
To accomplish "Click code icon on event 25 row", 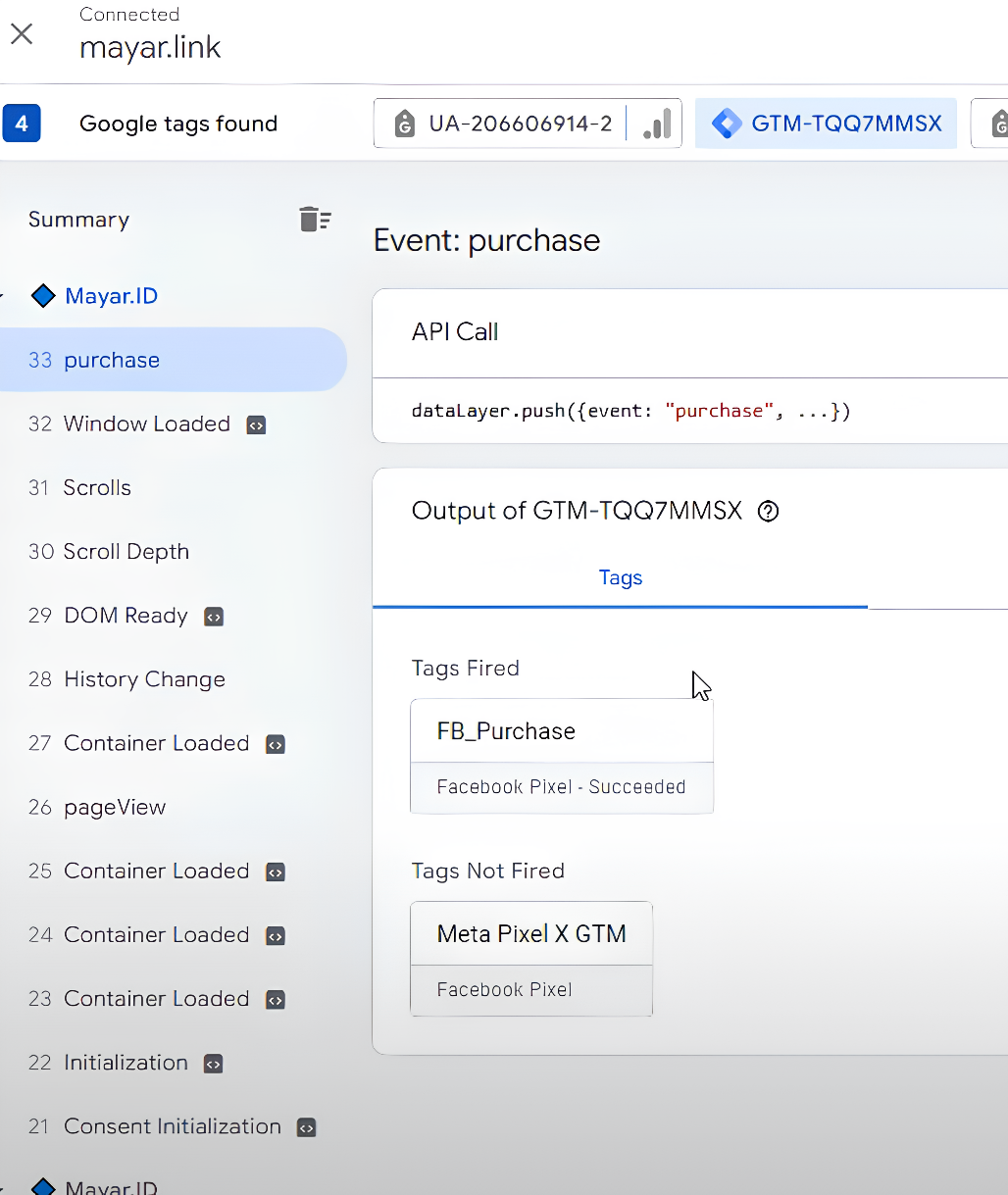I will click(x=276, y=871).
